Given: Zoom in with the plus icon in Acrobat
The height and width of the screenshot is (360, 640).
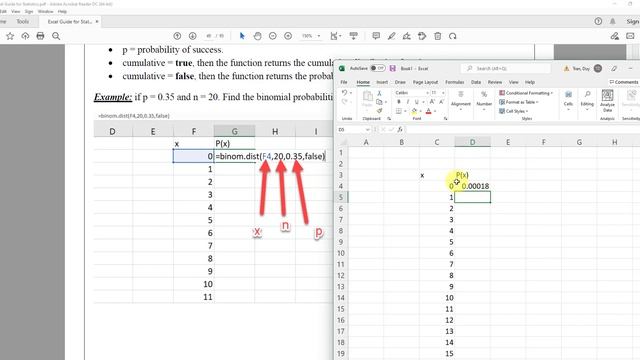Looking at the screenshot, I should click(288, 36).
